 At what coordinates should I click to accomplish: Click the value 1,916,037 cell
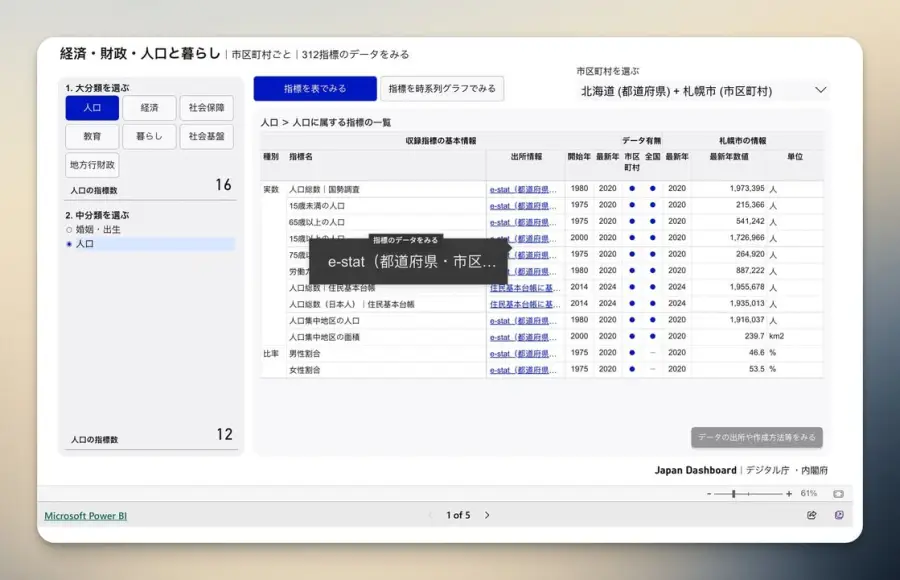pos(747,320)
